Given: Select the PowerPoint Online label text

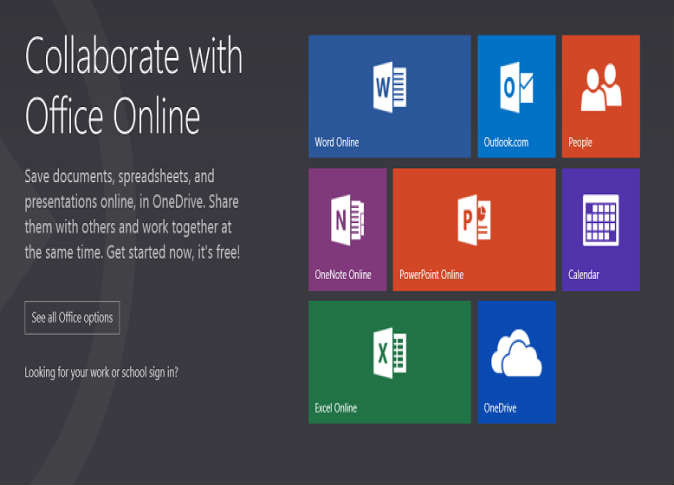Looking at the screenshot, I should pyautogui.click(x=432, y=275).
